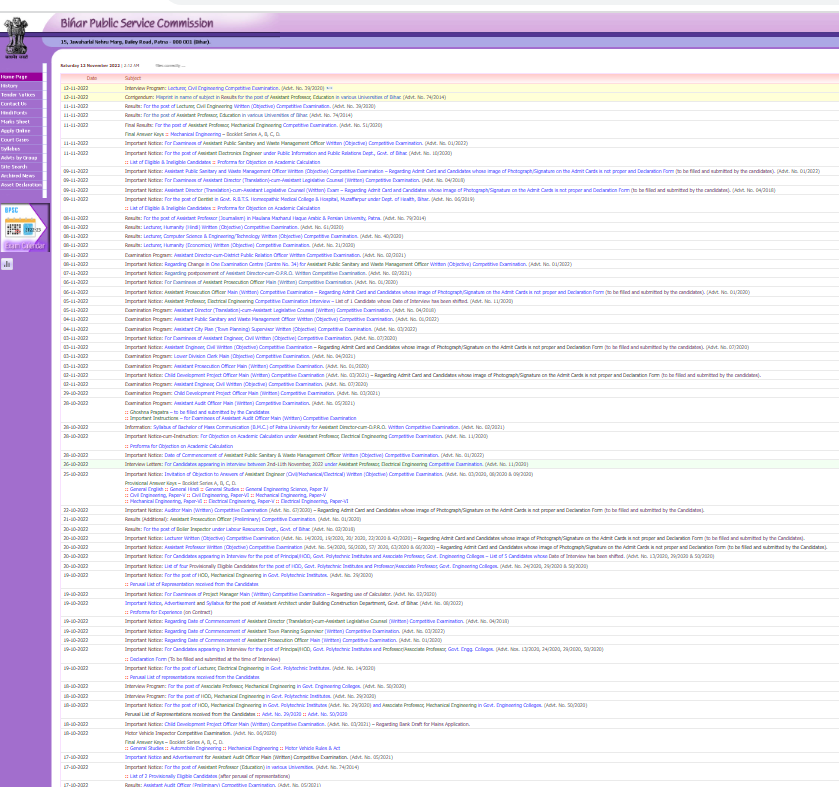Click Asset Declaration menu item
Image resolution: width=839 pixels, height=787 pixels.
click(21, 185)
